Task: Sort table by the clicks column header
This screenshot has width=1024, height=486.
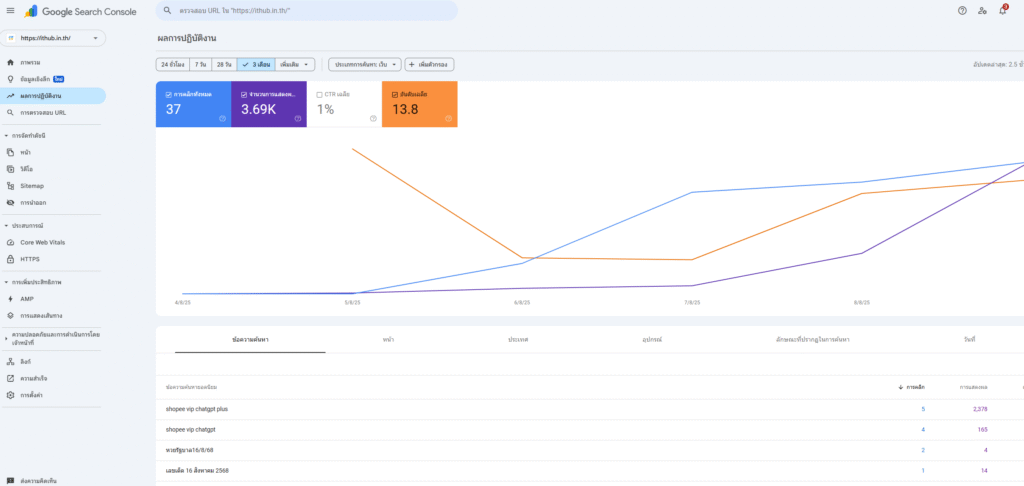Action: [912, 387]
